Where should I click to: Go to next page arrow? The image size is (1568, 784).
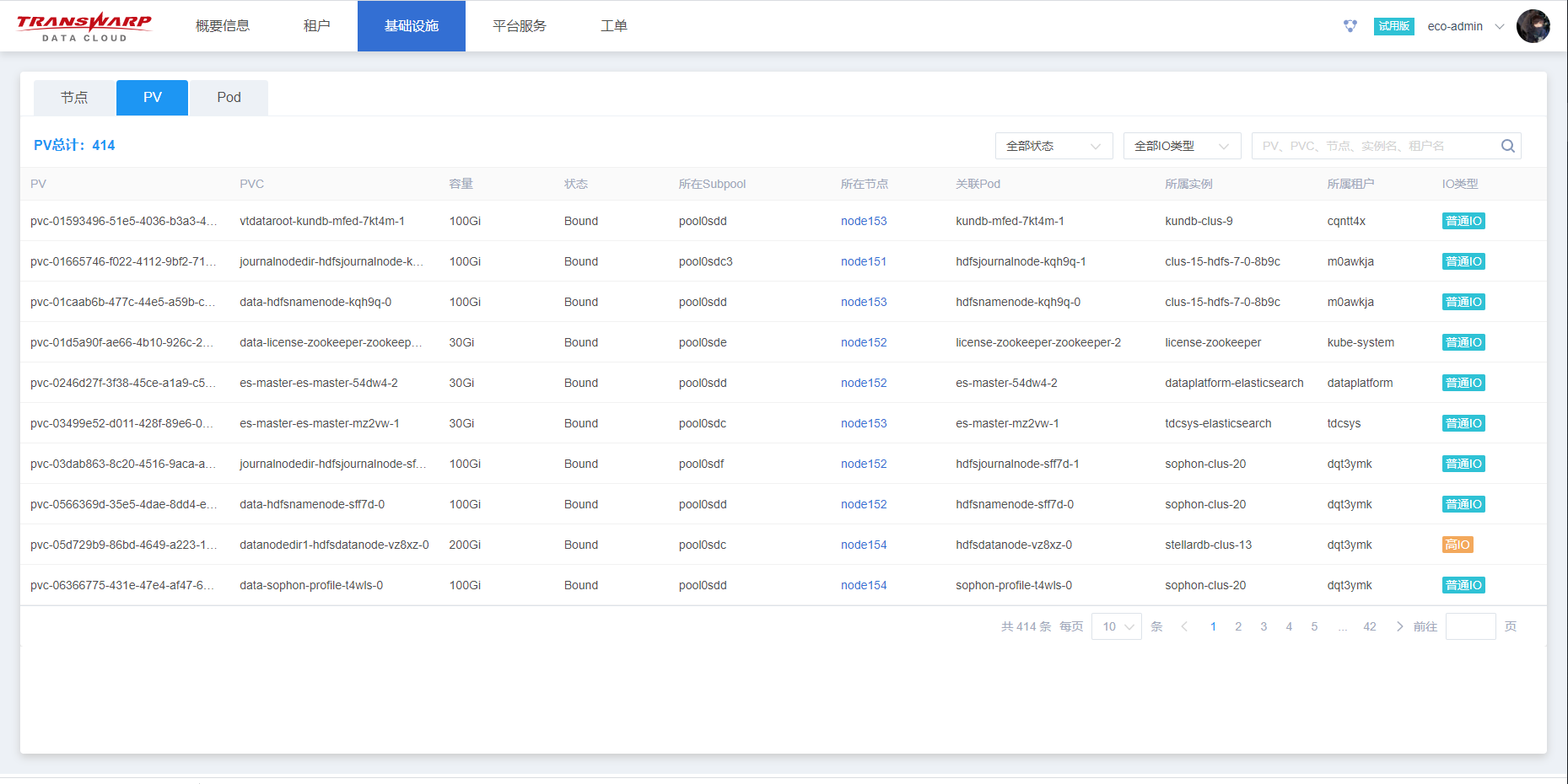click(x=1399, y=626)
